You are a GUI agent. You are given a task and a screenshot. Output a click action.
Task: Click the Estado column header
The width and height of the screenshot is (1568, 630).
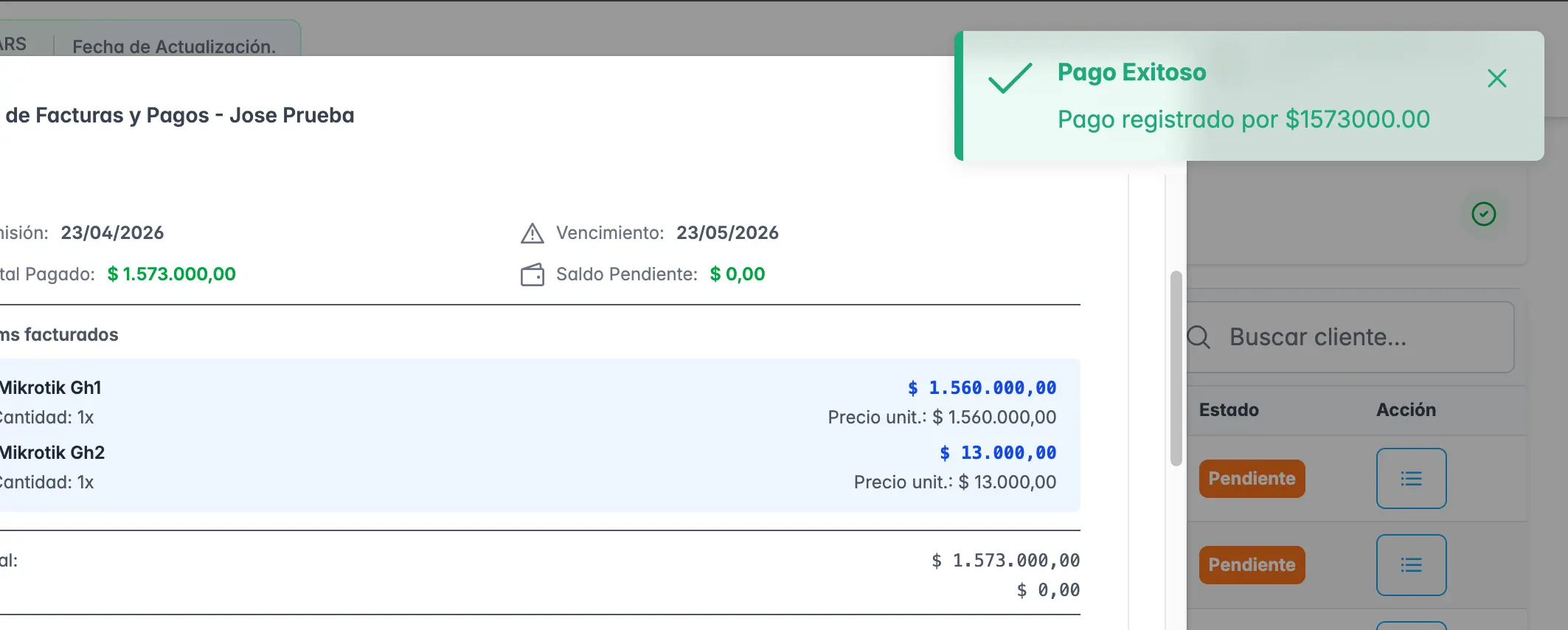click(1229, 410)
